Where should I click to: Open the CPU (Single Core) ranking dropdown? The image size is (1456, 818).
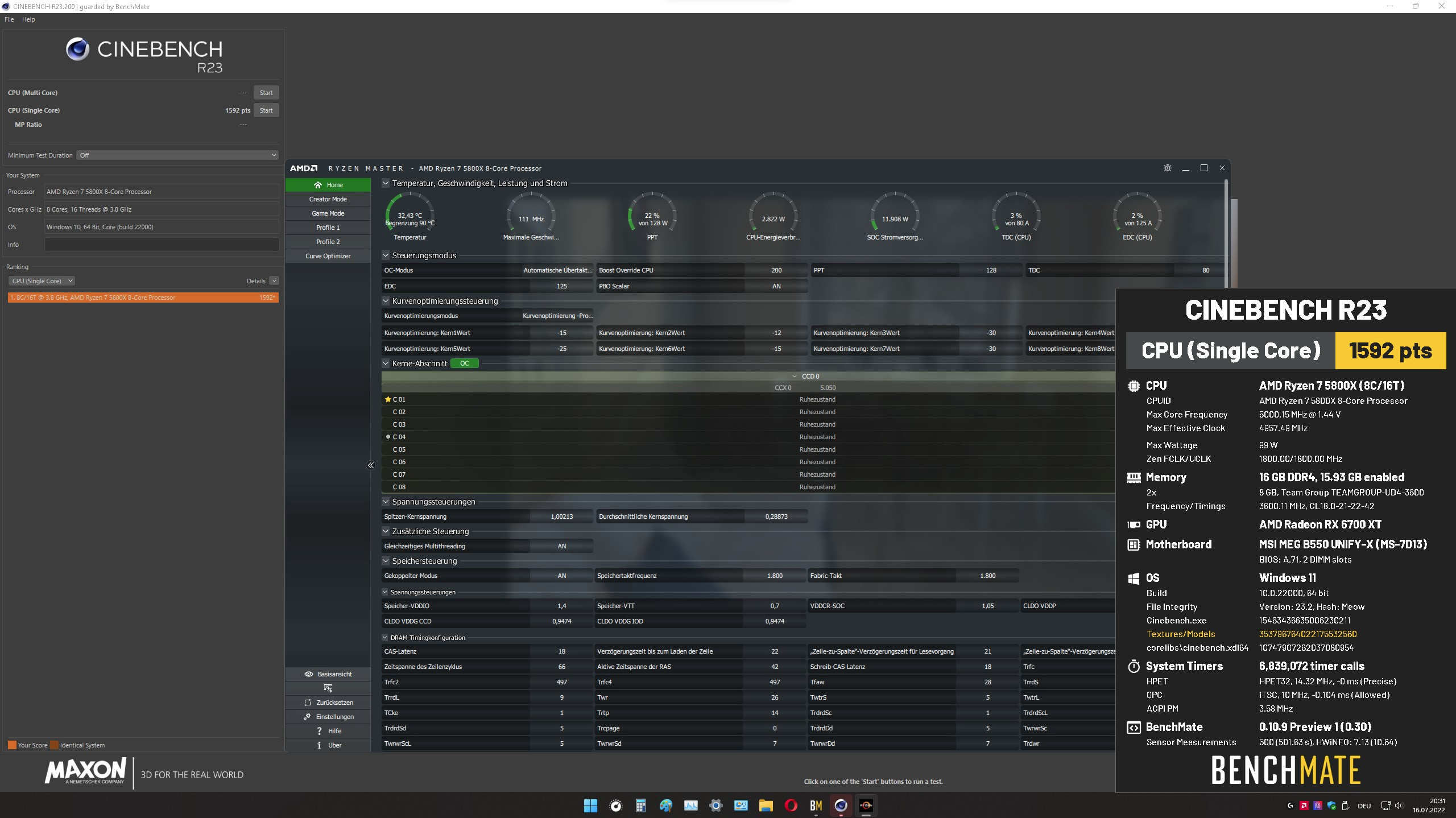pos(42,281)
